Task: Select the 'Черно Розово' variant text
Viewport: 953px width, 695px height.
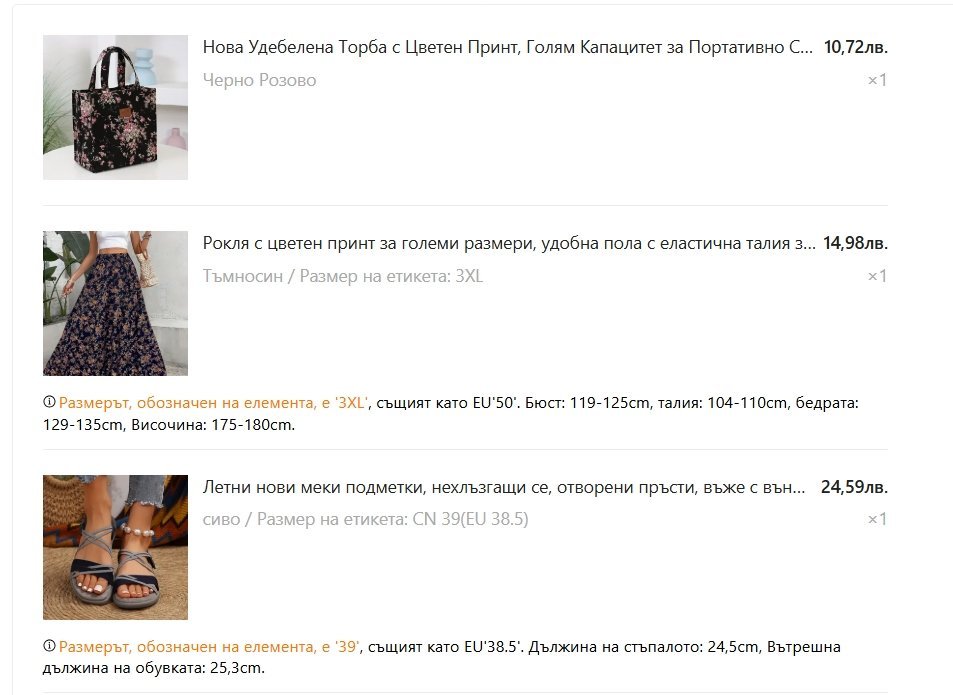Action: click(260, 80)
